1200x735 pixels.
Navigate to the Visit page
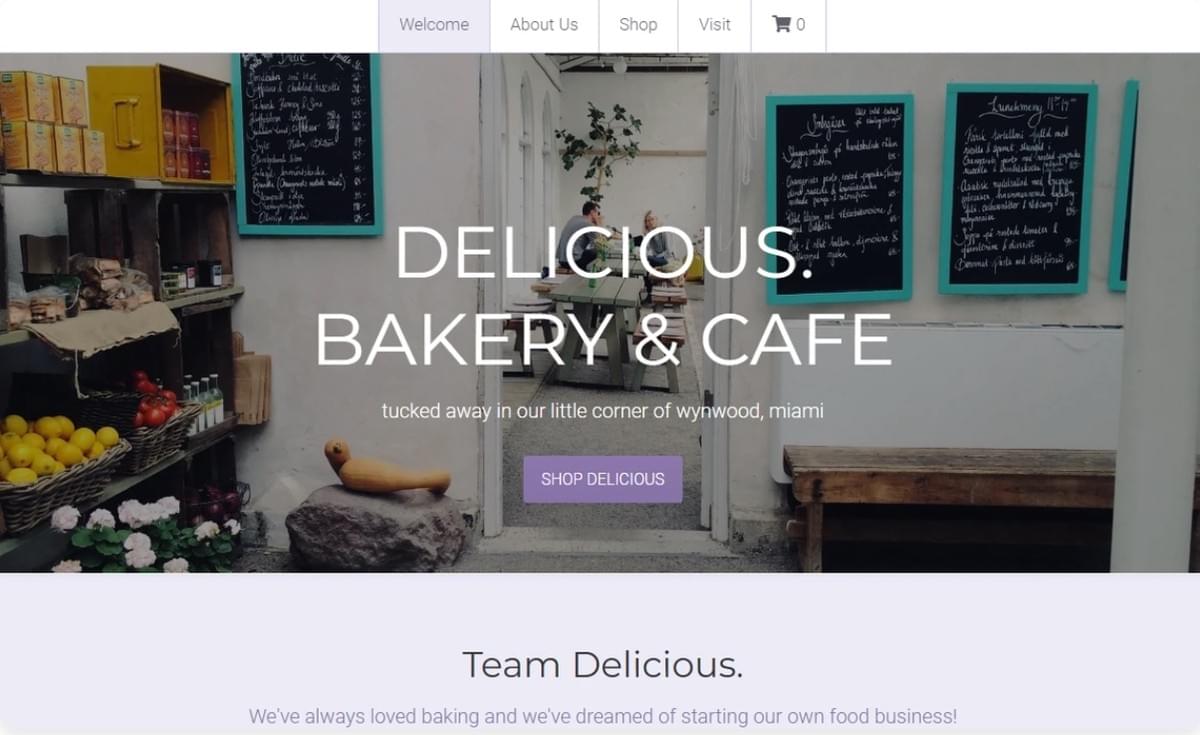714,25
